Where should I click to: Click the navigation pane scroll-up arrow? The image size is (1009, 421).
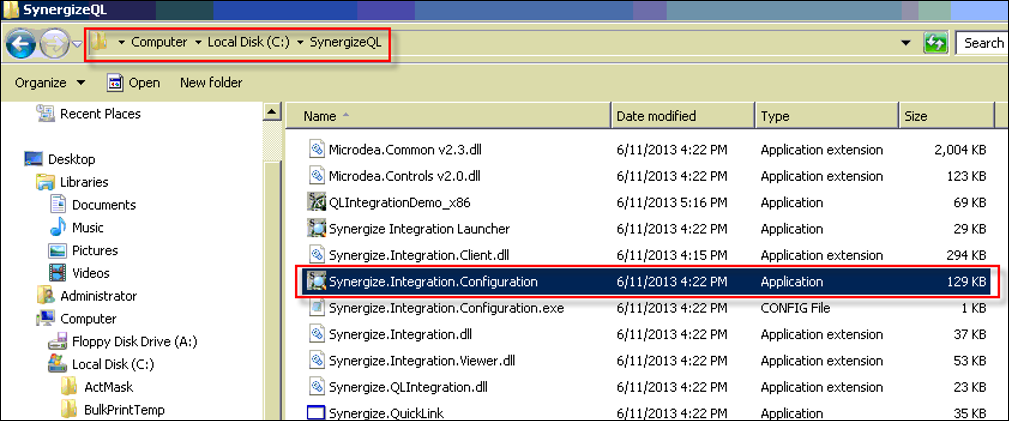point(273,112)
